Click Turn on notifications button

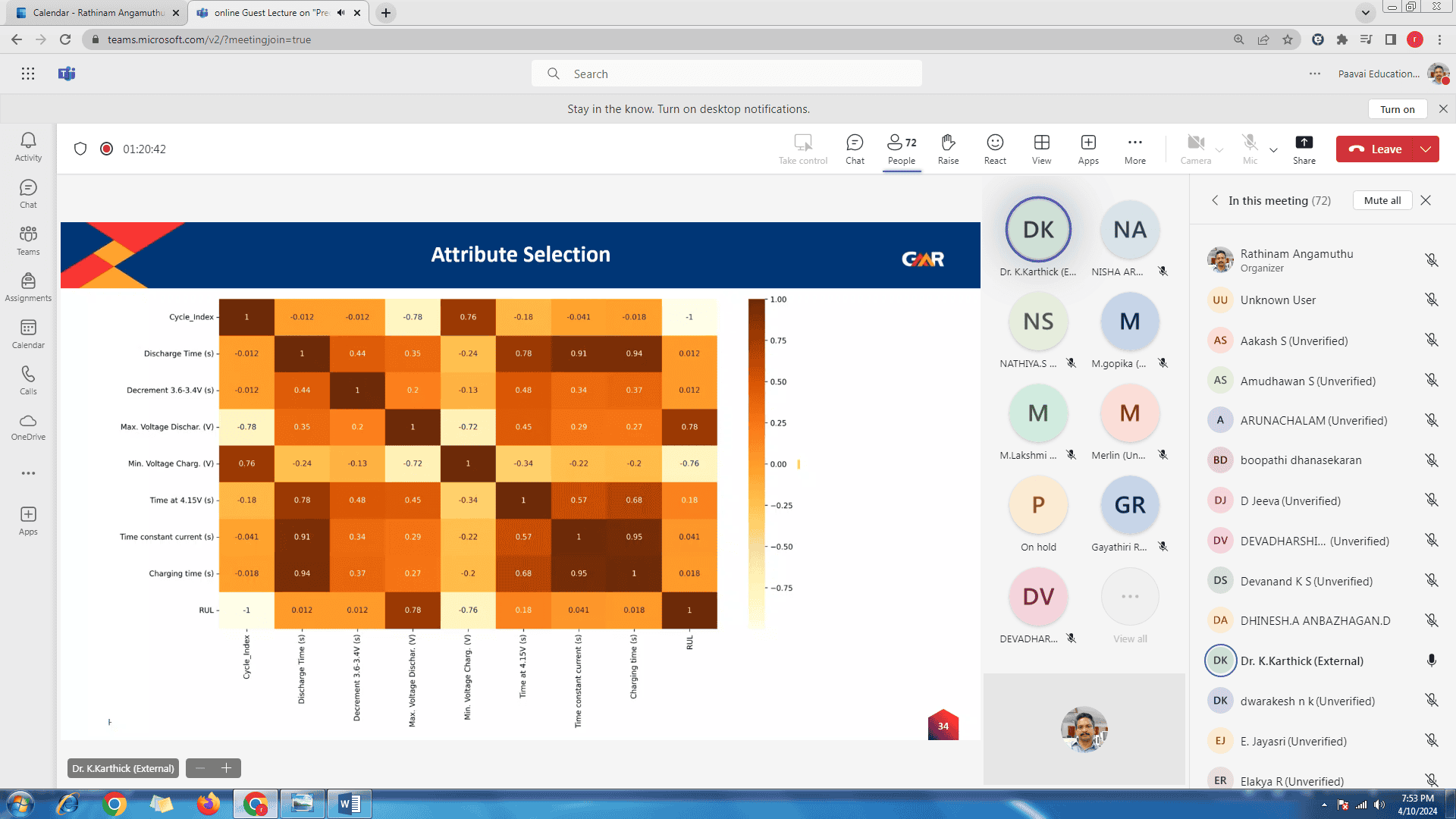click(1397, 109)
